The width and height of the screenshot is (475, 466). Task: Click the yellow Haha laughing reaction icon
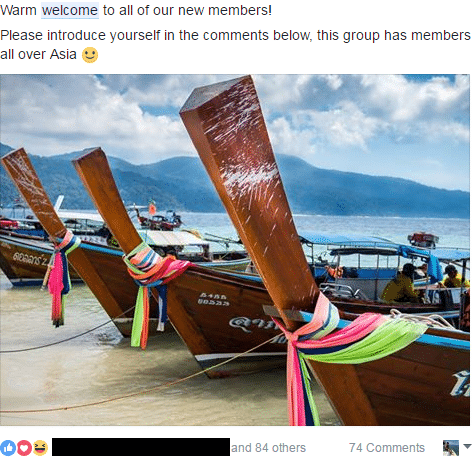click(x=40, y=448)
